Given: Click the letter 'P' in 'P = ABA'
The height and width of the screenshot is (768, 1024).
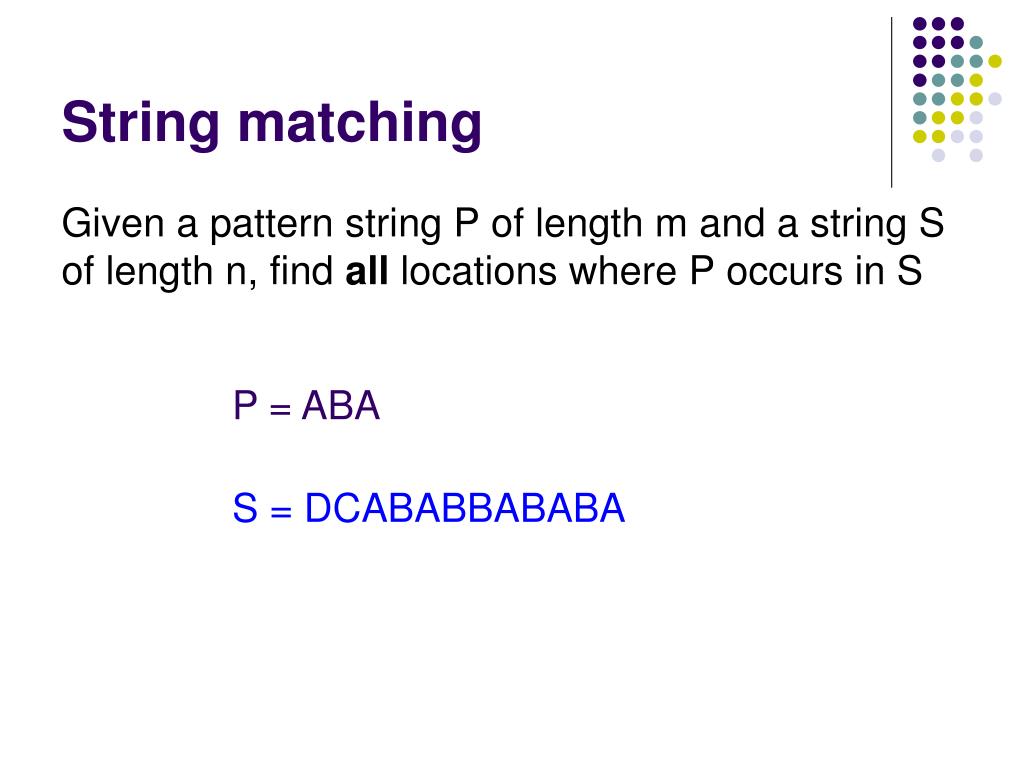Looking at the screenshot, I should [246, 406].
